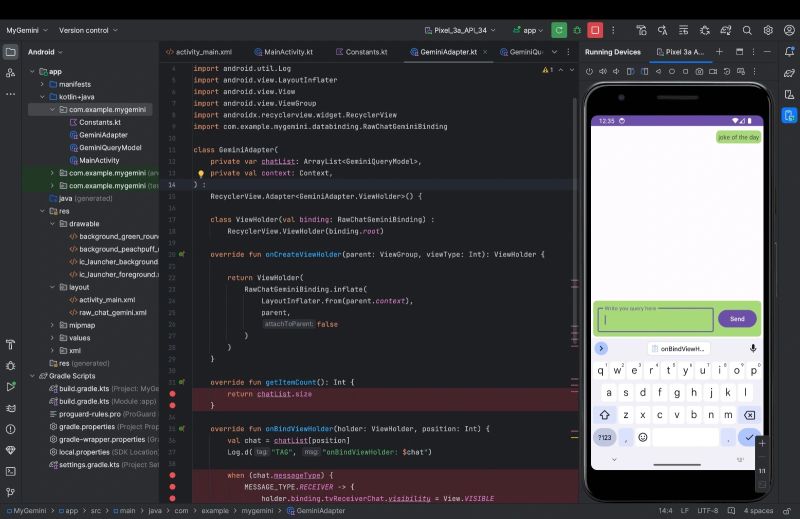
Task: Open app run configuration dropdown
Action: click(528, 30)
